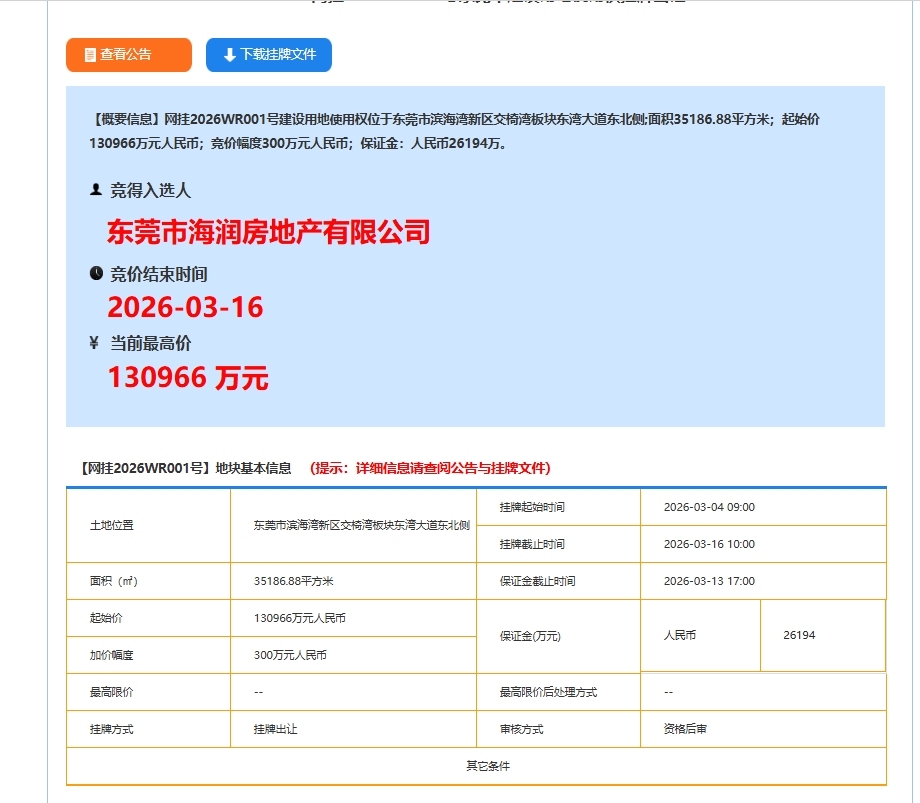
Task: Click the yen icon beside 当前最高价
Action: coord(95,343)
